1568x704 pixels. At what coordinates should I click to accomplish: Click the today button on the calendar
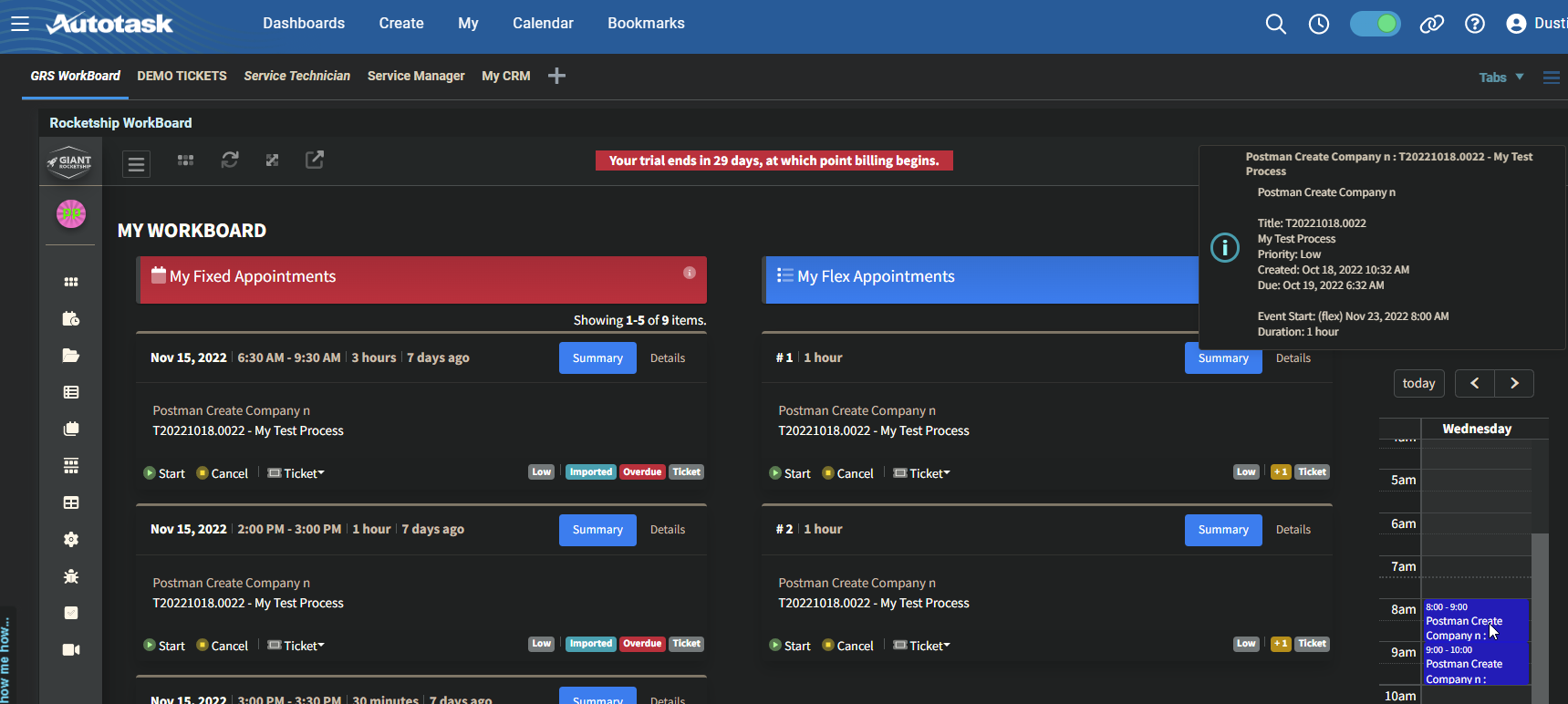coord(1418,383)
